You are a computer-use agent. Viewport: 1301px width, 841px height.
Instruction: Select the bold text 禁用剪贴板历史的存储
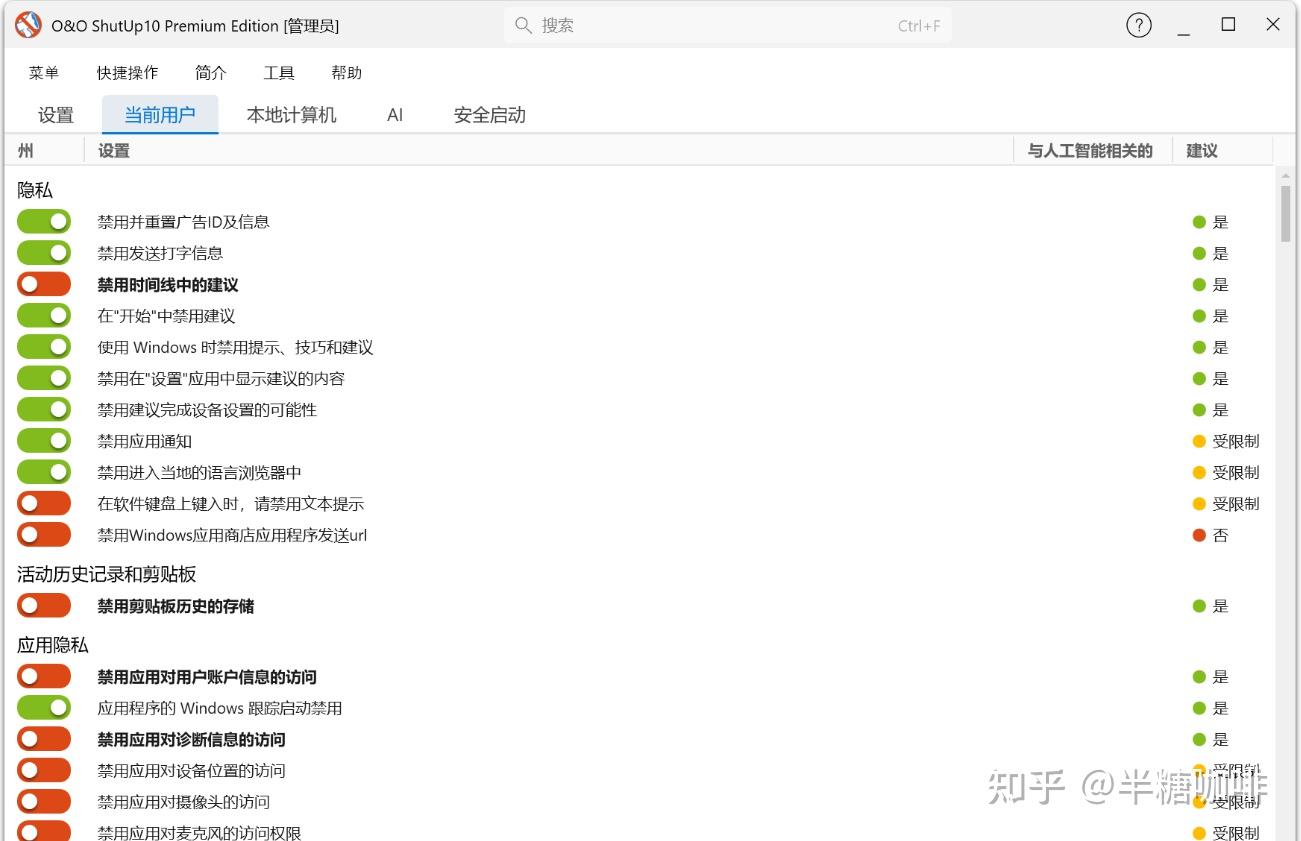pos(176,606)
